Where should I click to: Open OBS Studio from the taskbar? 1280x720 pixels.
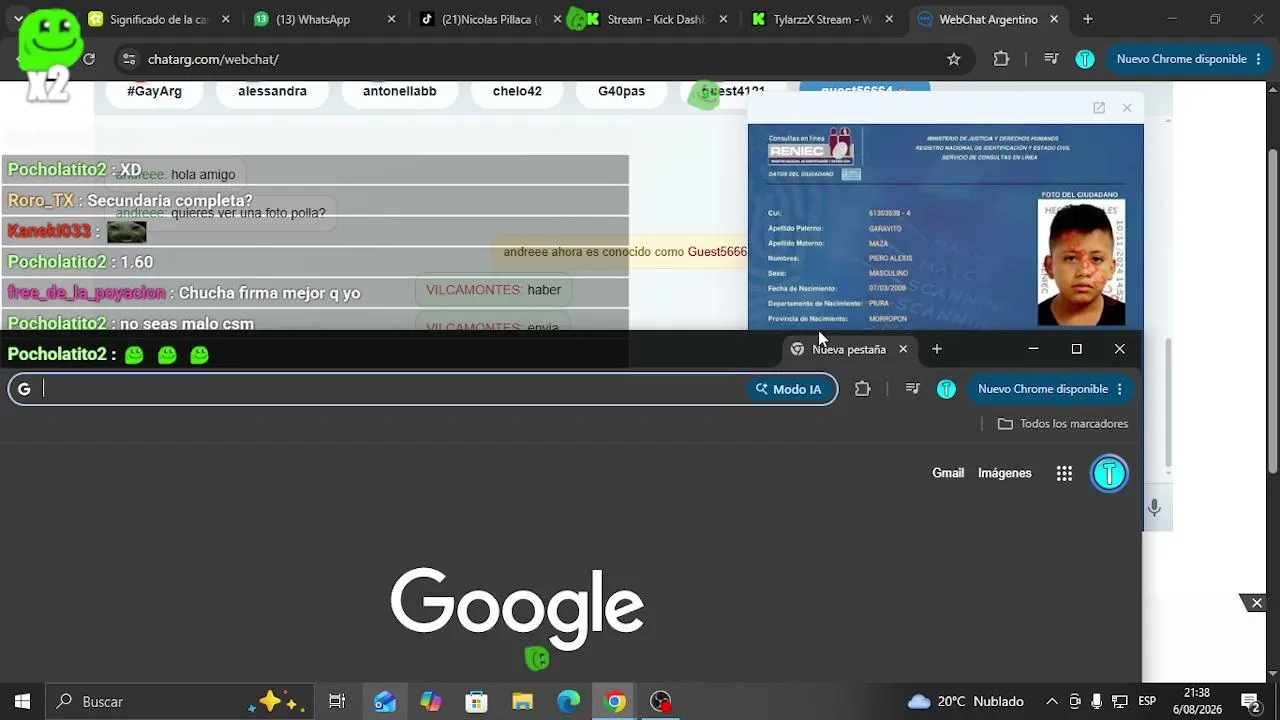(x=661, y=701)
